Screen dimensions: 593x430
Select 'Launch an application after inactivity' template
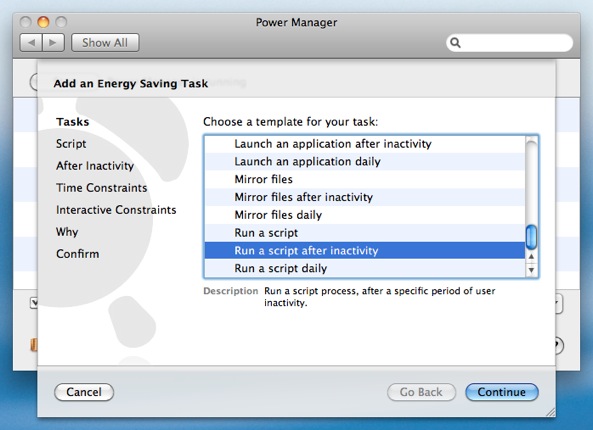(365, 144)
